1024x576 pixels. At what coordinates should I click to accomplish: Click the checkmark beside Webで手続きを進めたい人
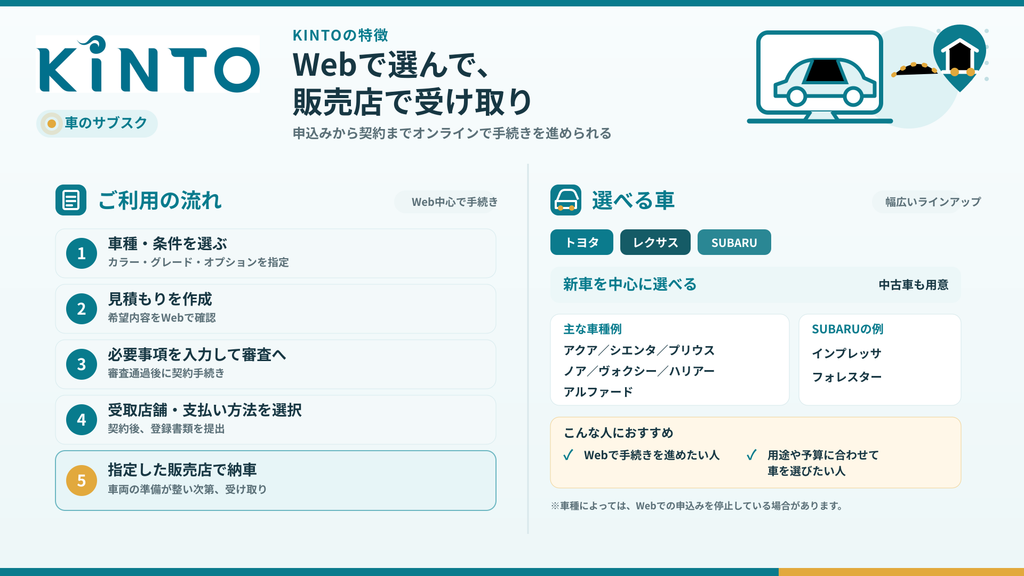[x=568, y=455]
